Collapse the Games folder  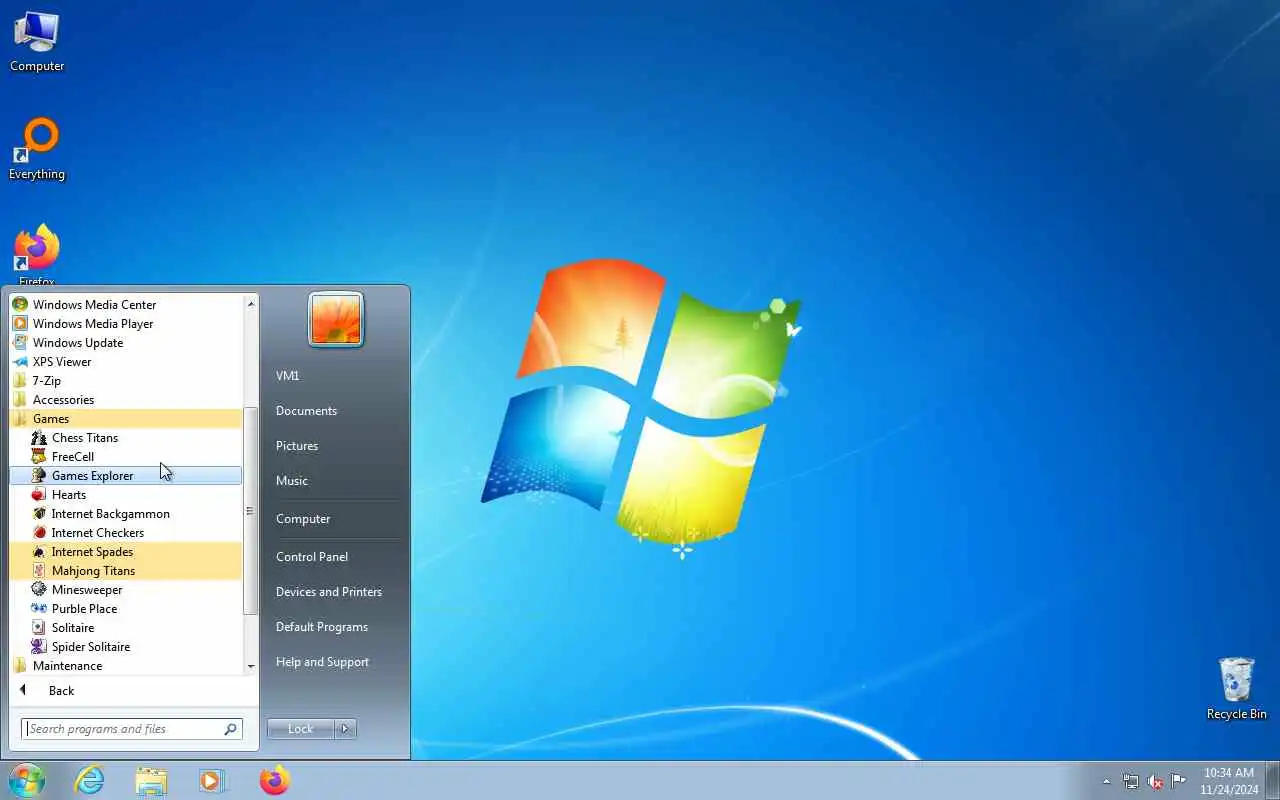pos(125,418)
